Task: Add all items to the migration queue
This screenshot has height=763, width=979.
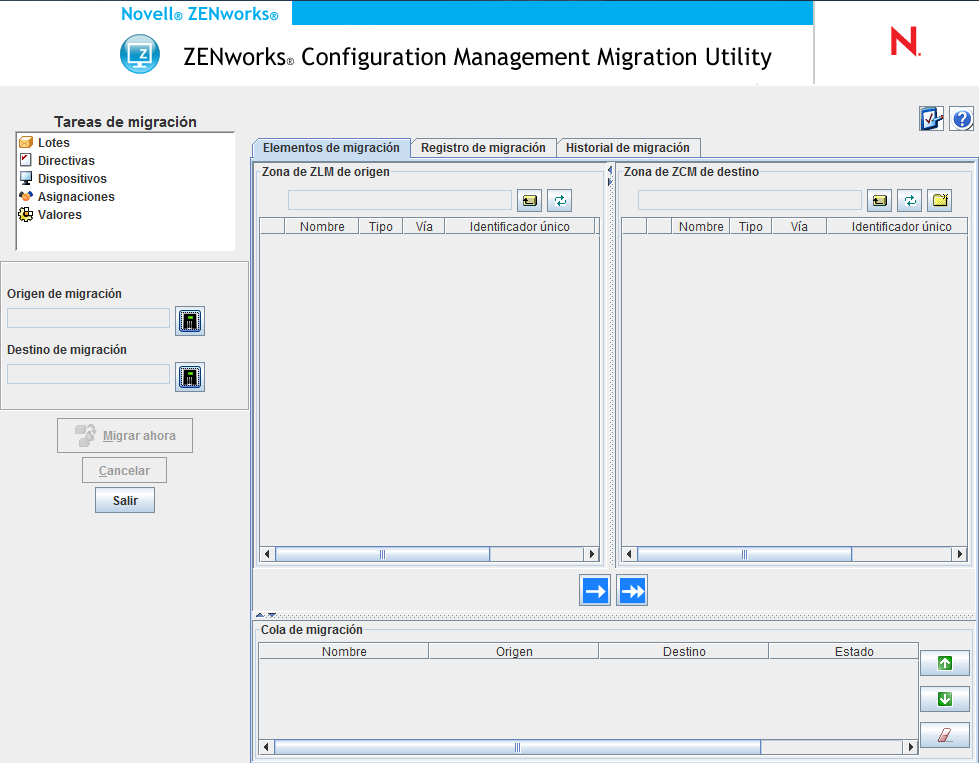Action: coord(631,590)
